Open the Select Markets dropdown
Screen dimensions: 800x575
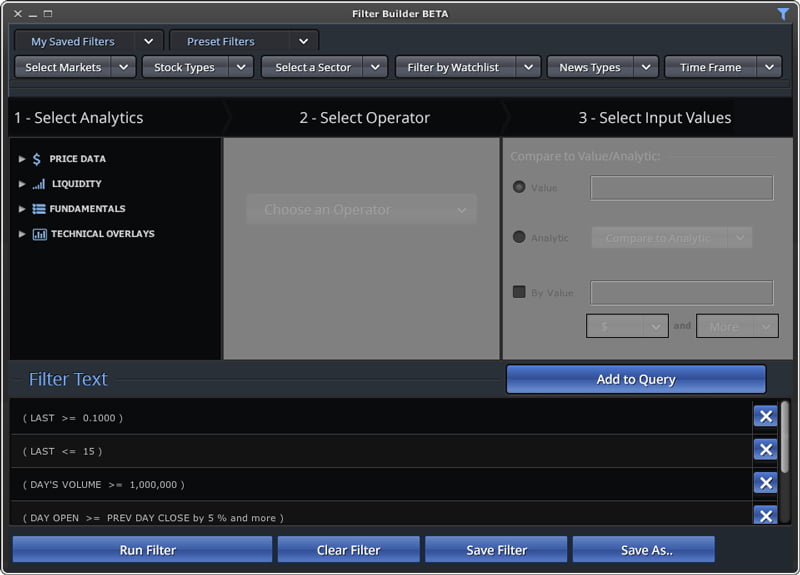(75, 67)
